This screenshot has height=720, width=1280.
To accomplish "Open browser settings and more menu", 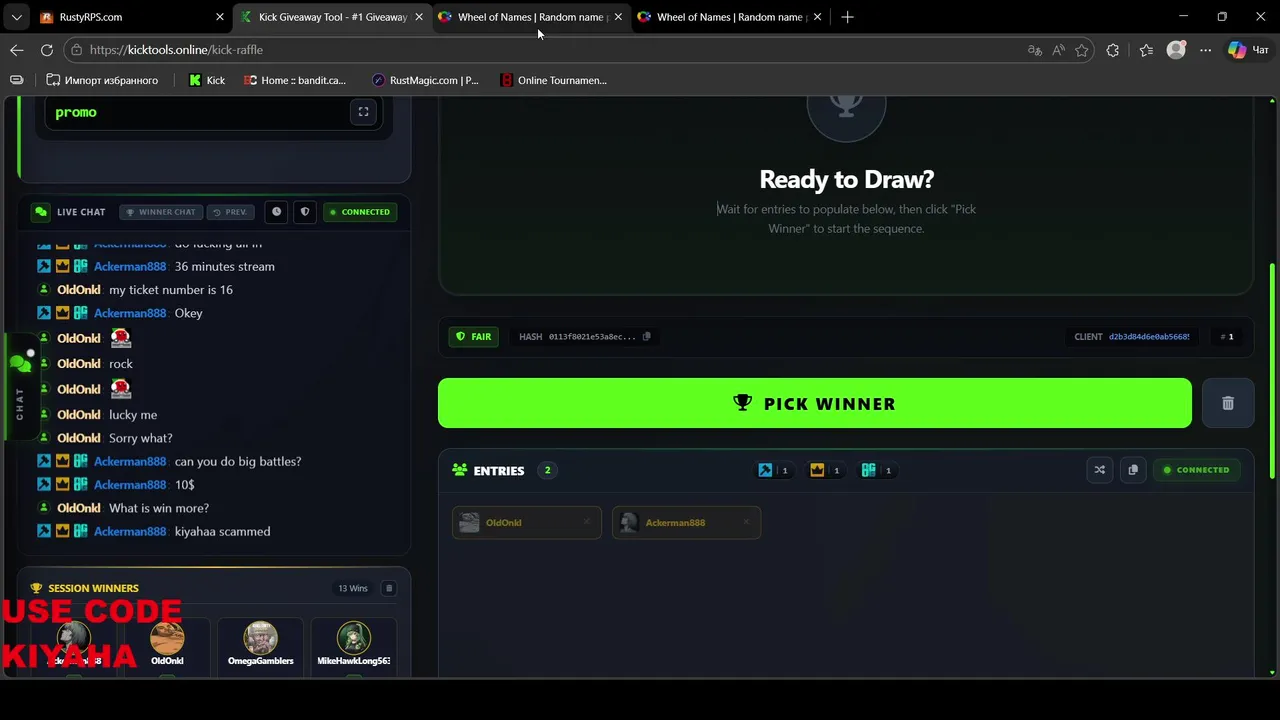I will coord(1206,50).
